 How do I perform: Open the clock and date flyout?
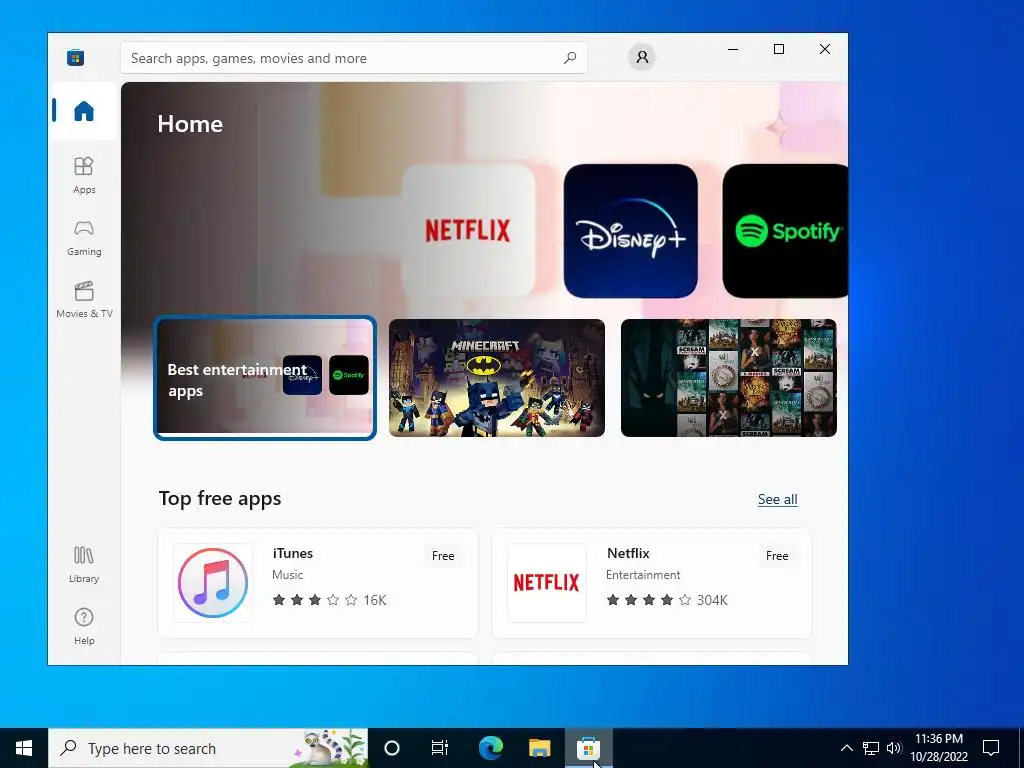click(x=939, y=748)
